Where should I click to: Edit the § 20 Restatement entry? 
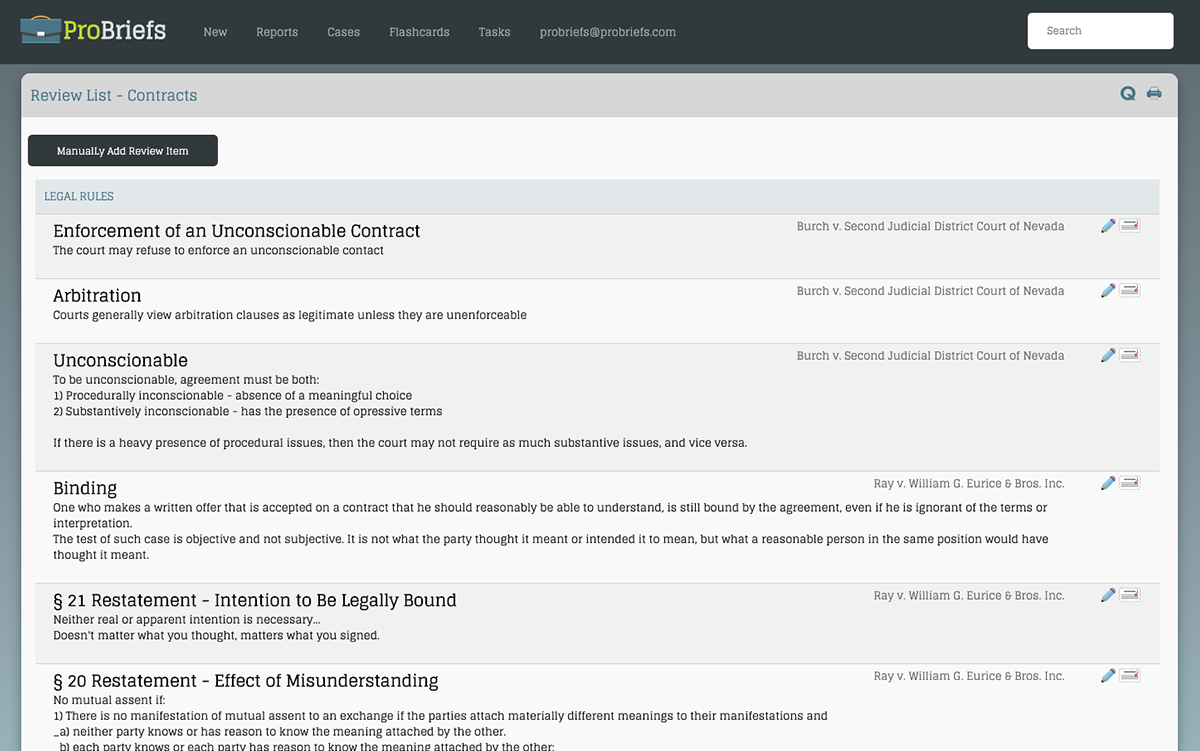1107,675
